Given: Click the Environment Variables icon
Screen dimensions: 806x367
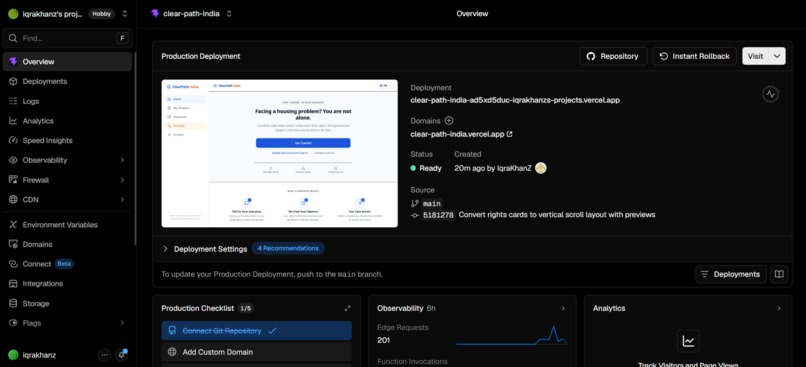Looking at the screenshot, I should point(13,225).
